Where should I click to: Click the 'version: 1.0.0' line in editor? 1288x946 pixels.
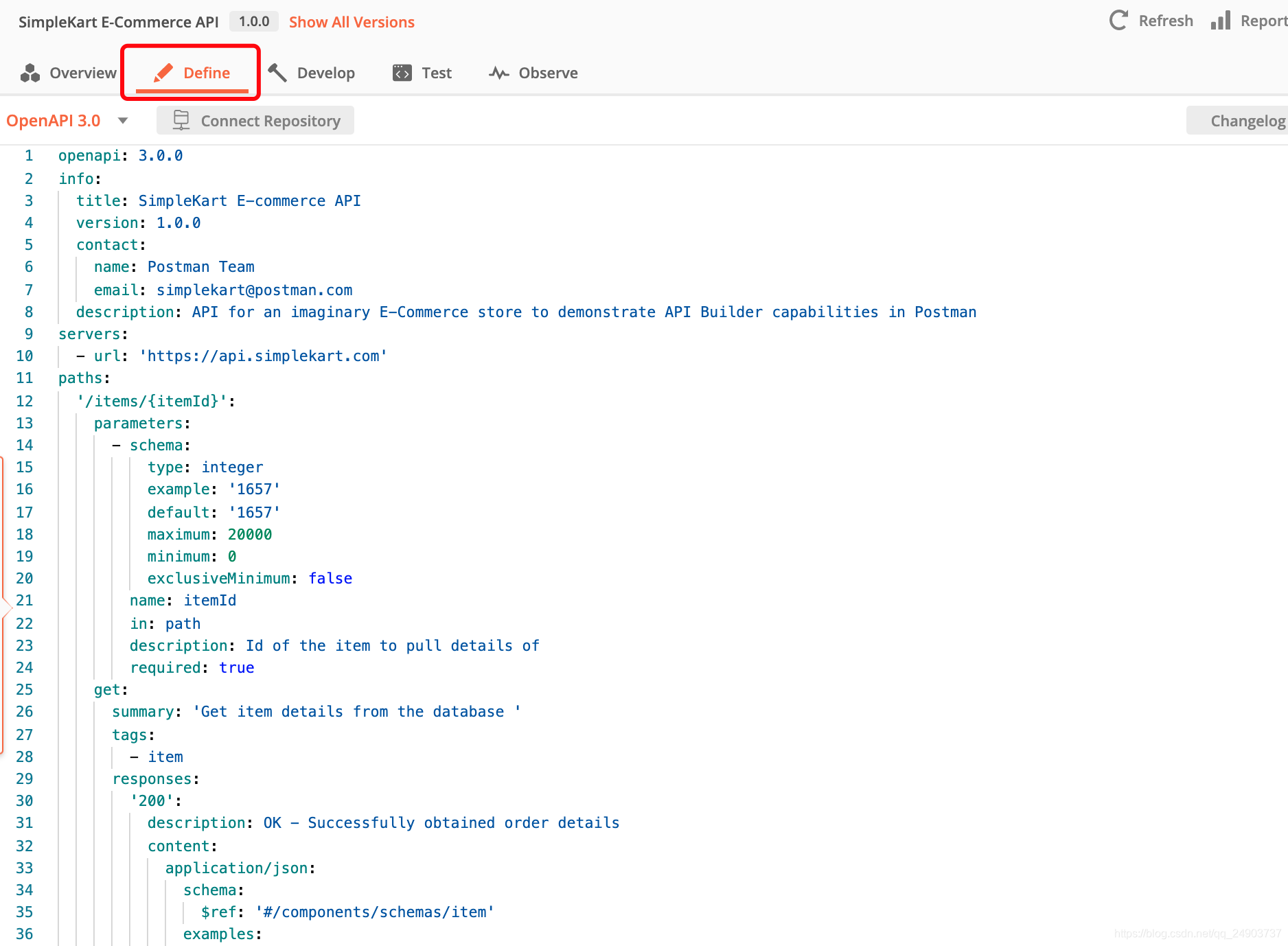pos(139,222)
